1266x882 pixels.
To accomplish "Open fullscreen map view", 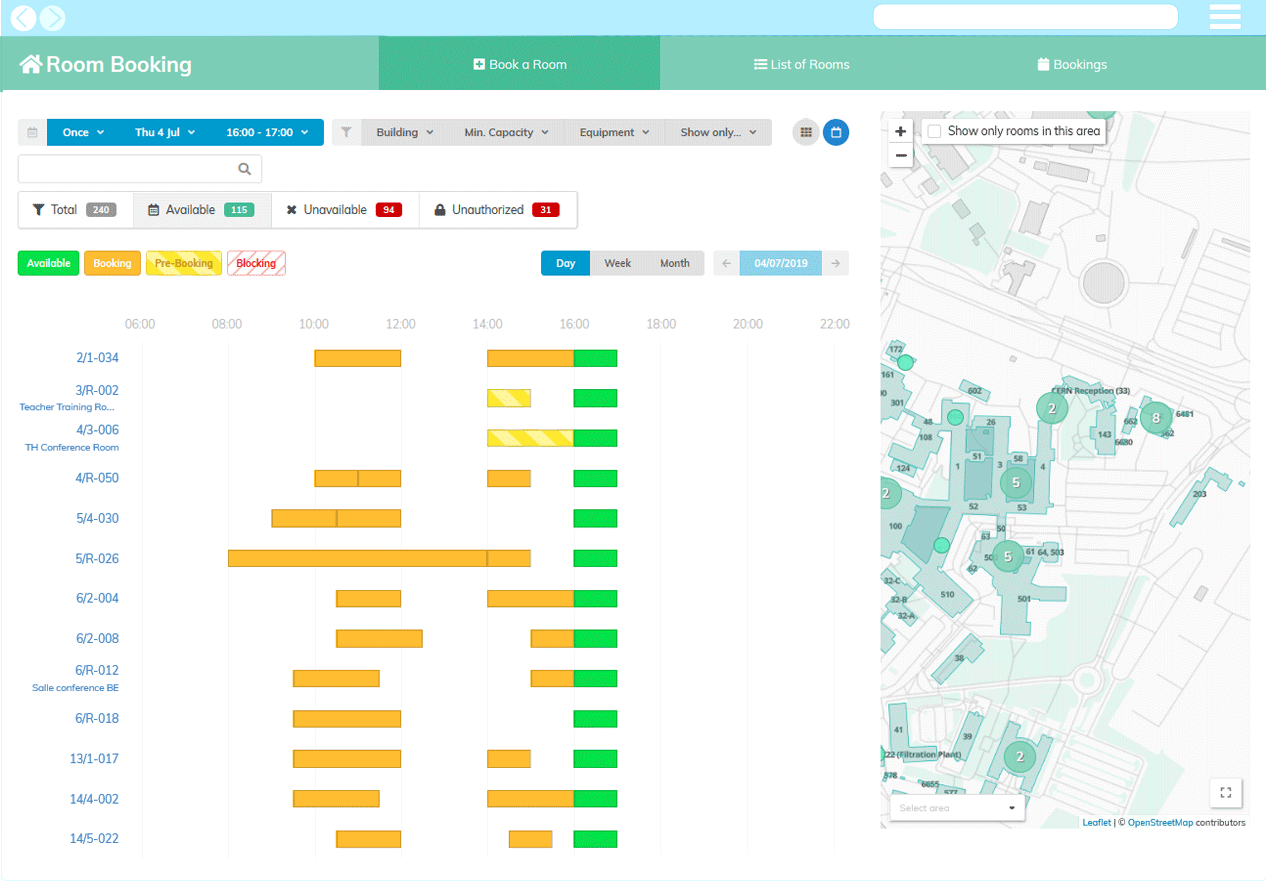I will click(1225, 793).
